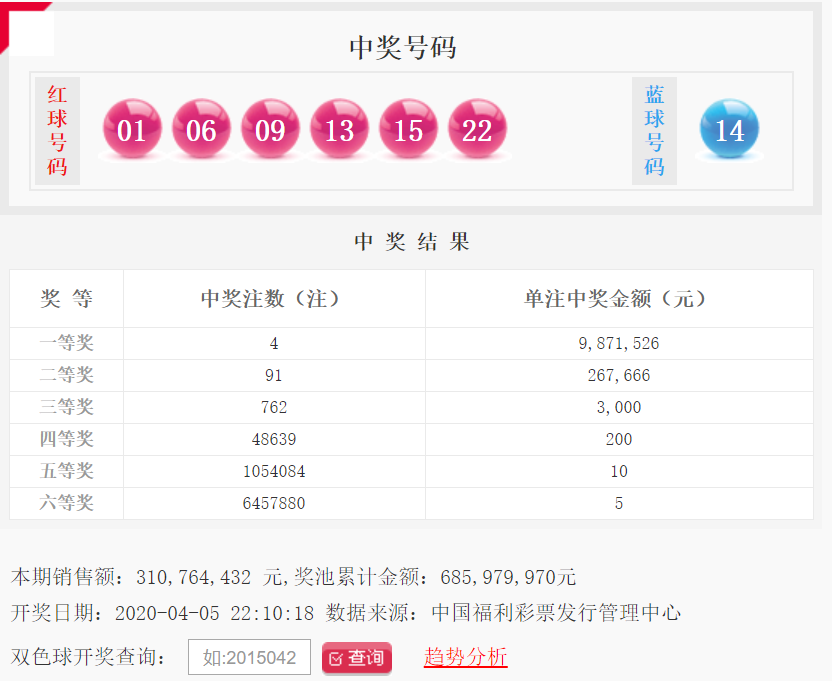
Task: Click the 蓝球号码 label box
Action: (654, 131)
